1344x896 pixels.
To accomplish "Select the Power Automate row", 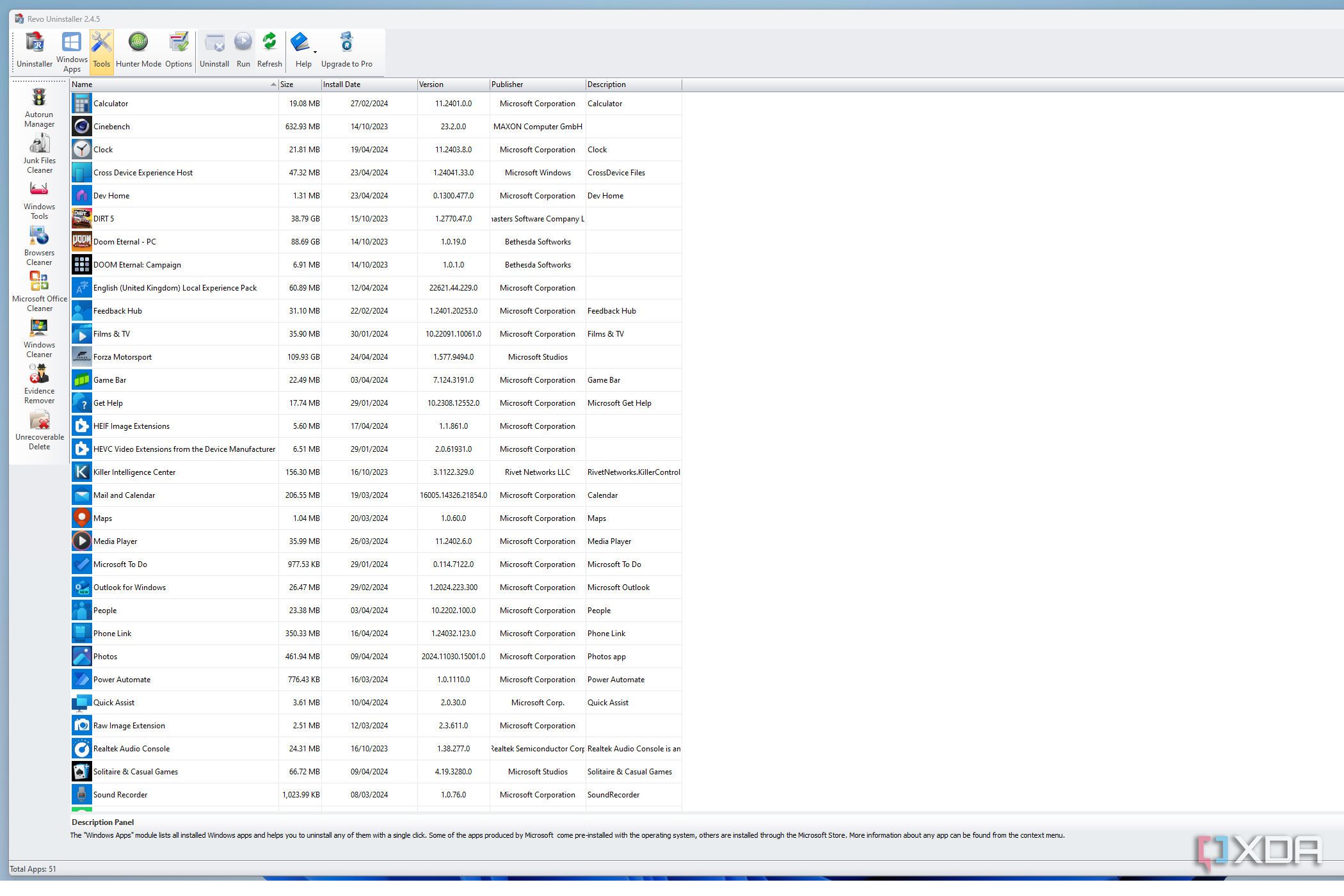I will point(376,680).
